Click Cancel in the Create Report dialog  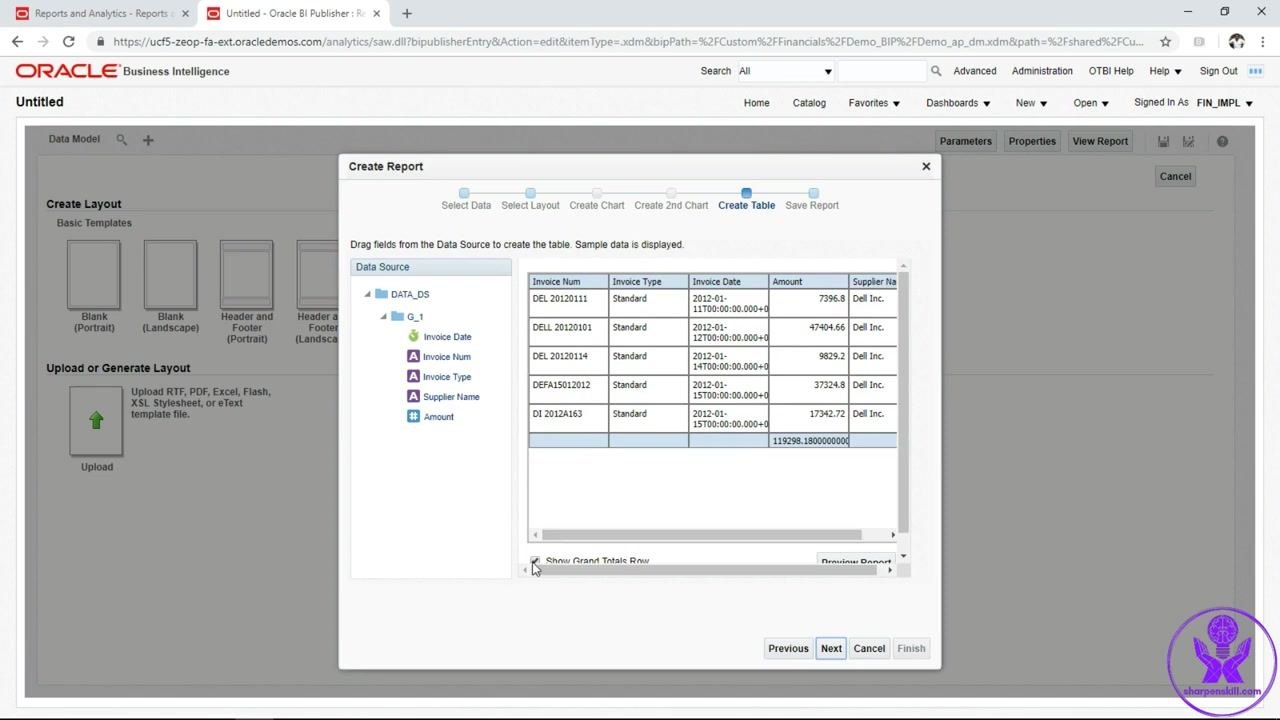click(x=869, y=648)
